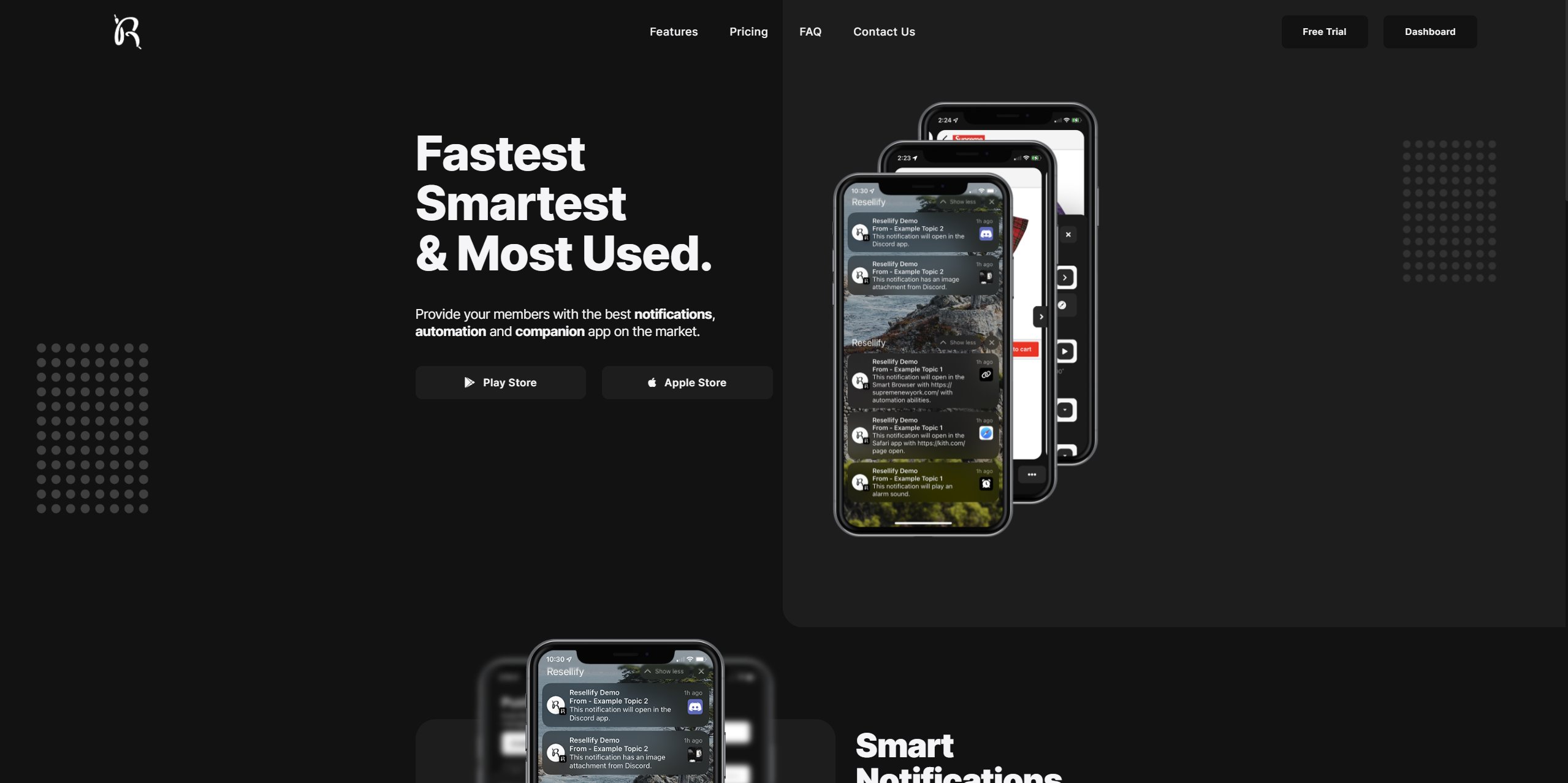Select the Pricing navigation menu item
Viewport: 1568px width, 783px height.
coord(749,31)
